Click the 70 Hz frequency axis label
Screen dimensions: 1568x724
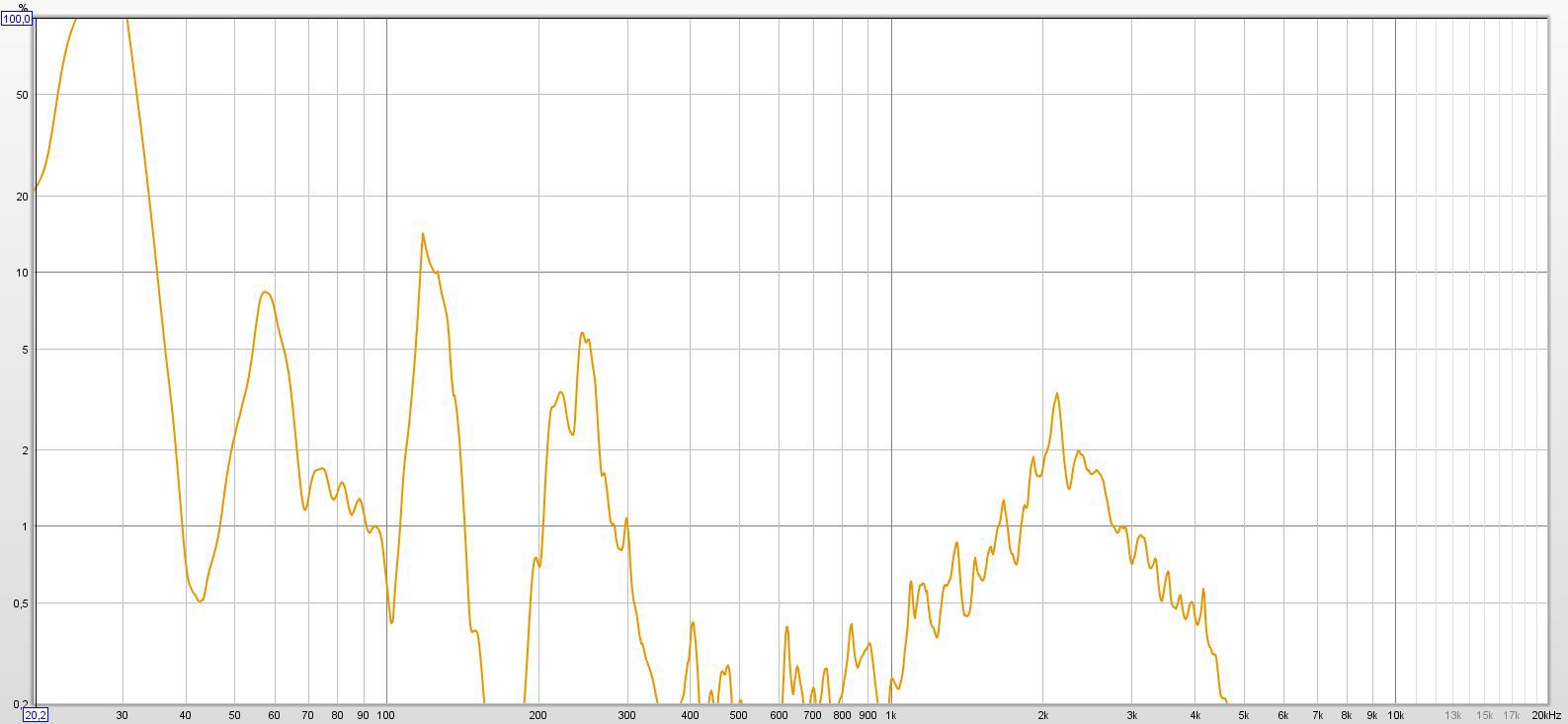[x=307, y=715]
